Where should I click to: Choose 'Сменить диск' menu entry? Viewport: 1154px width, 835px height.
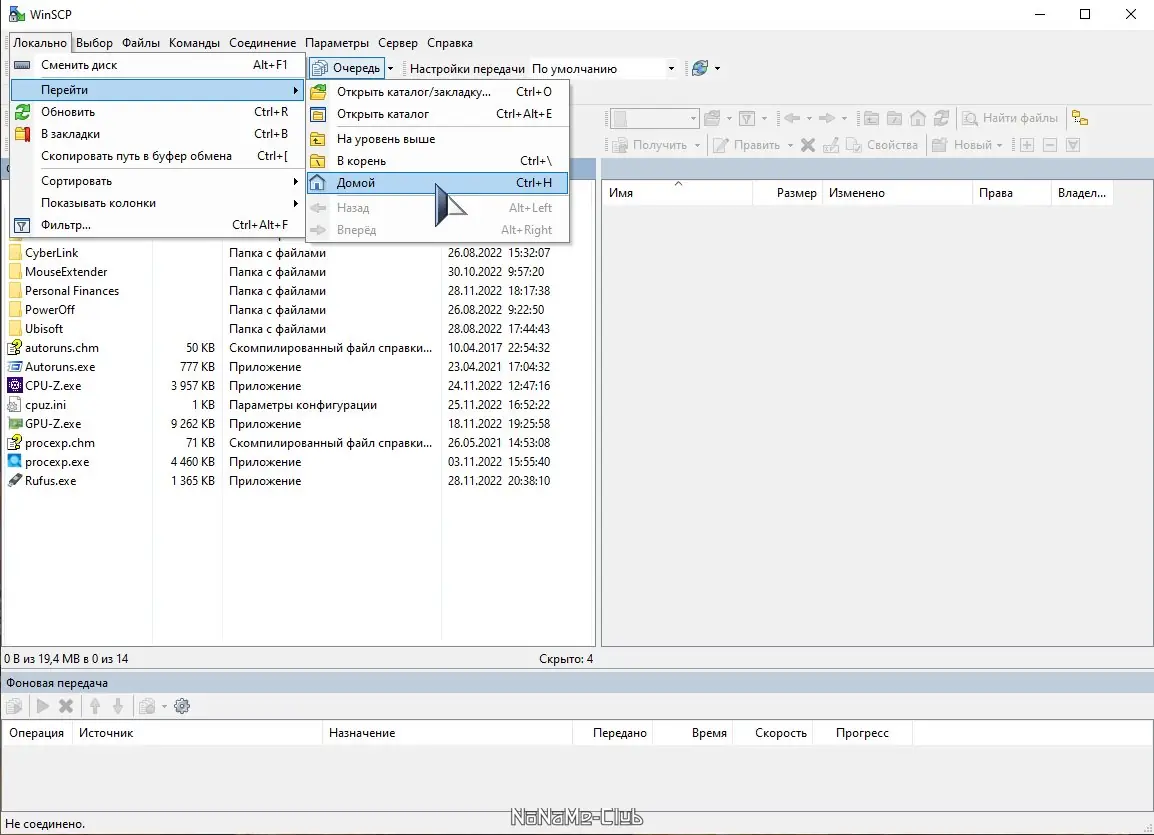pos(157,65)
